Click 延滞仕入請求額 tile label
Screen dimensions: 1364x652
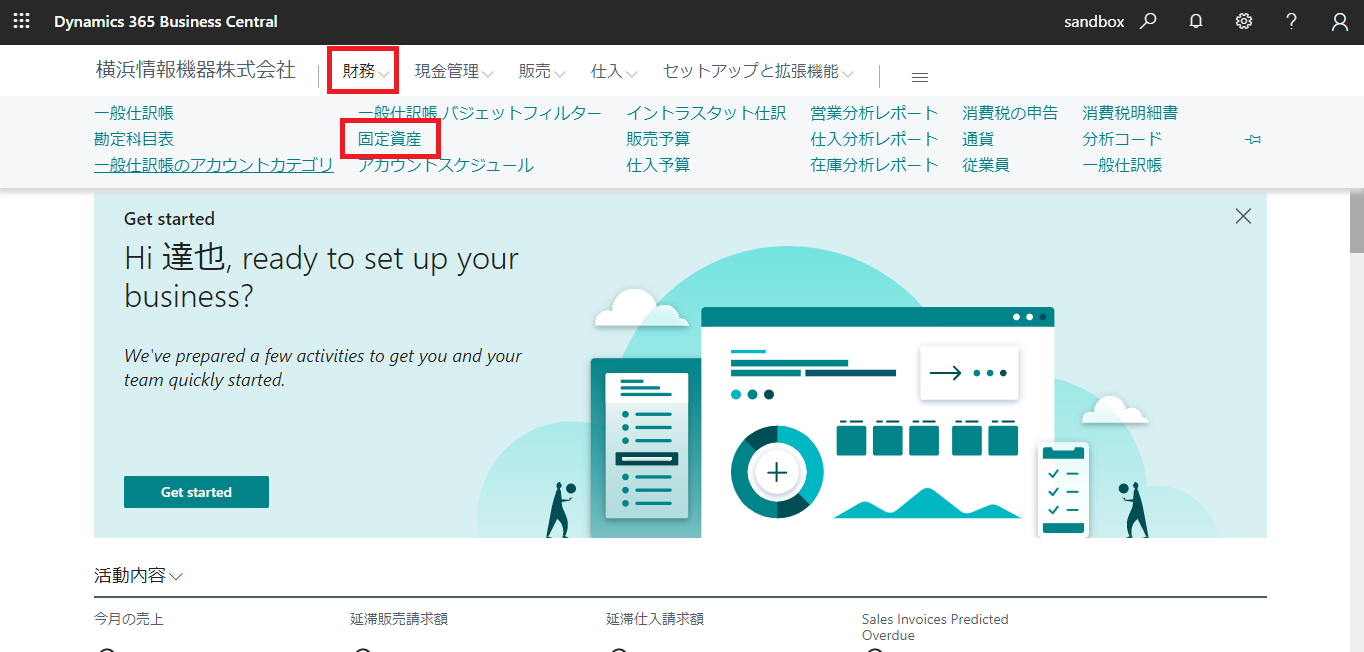pos(655,619)
